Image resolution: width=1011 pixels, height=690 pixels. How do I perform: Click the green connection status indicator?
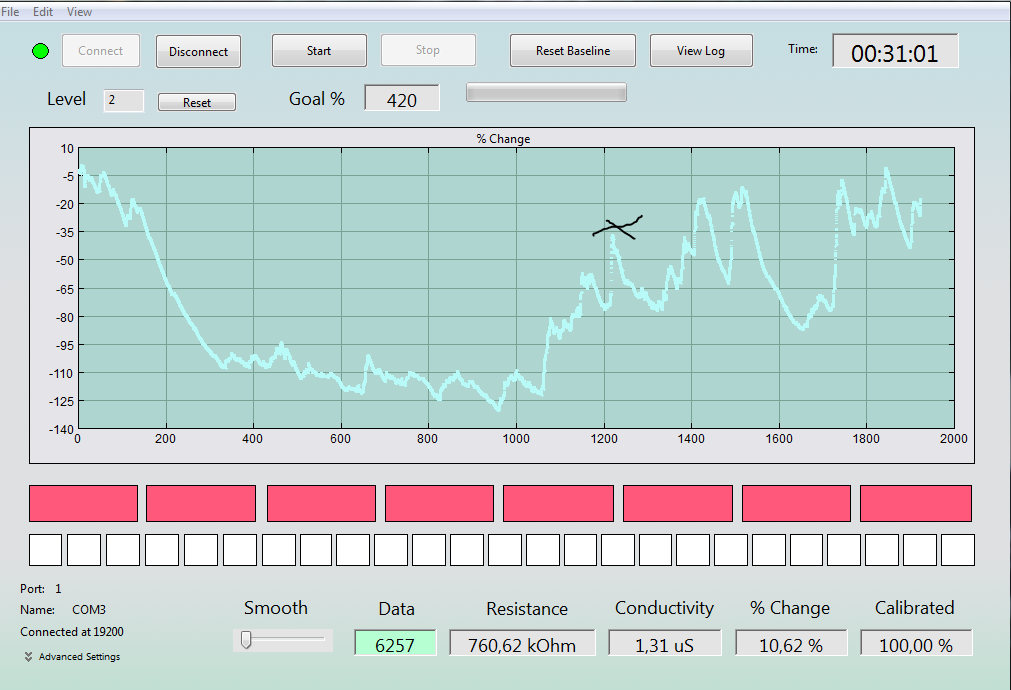[x=41, y=51]
